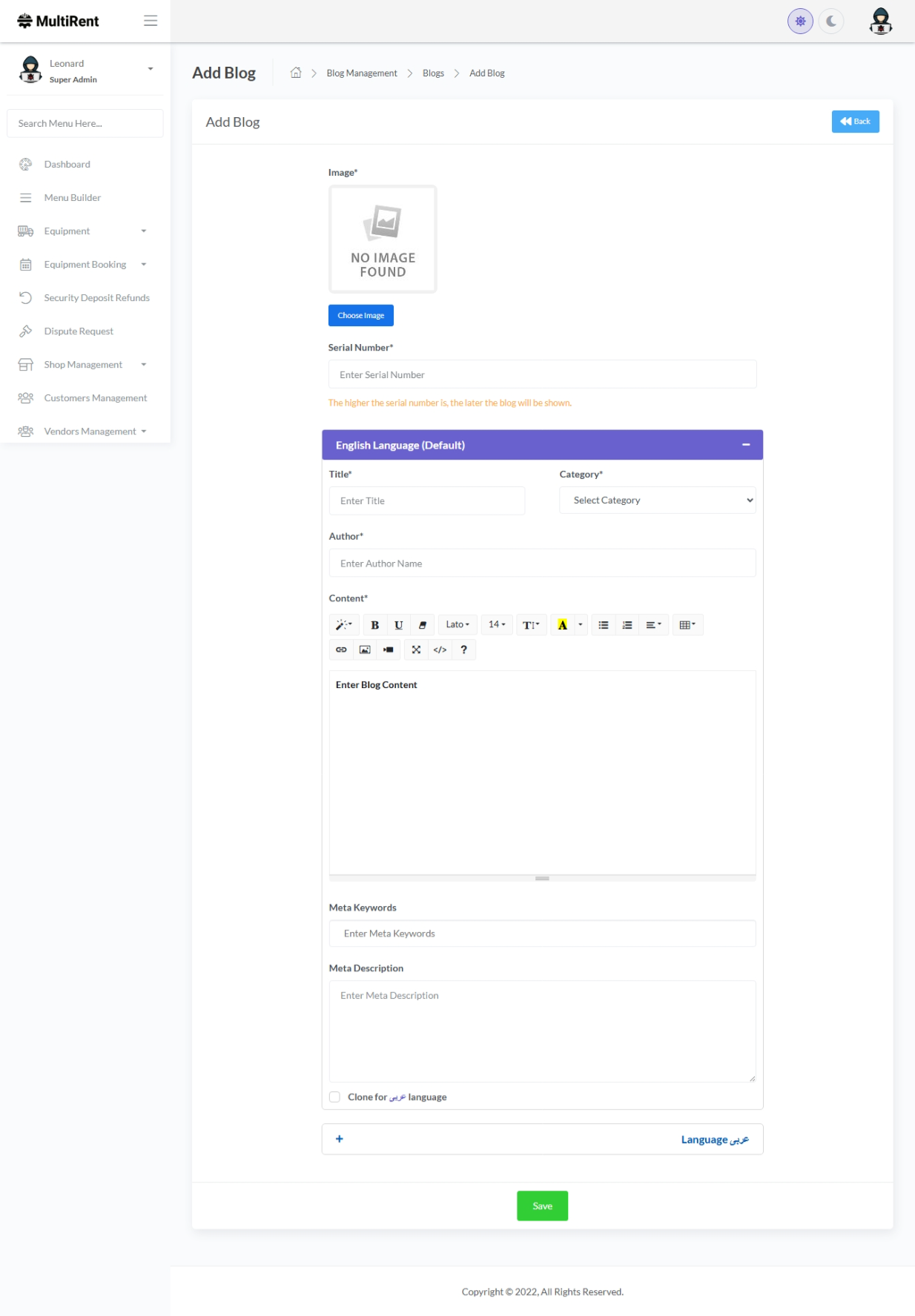Click into the Serial Number field

pyautogui.click(x=542, y=374)
